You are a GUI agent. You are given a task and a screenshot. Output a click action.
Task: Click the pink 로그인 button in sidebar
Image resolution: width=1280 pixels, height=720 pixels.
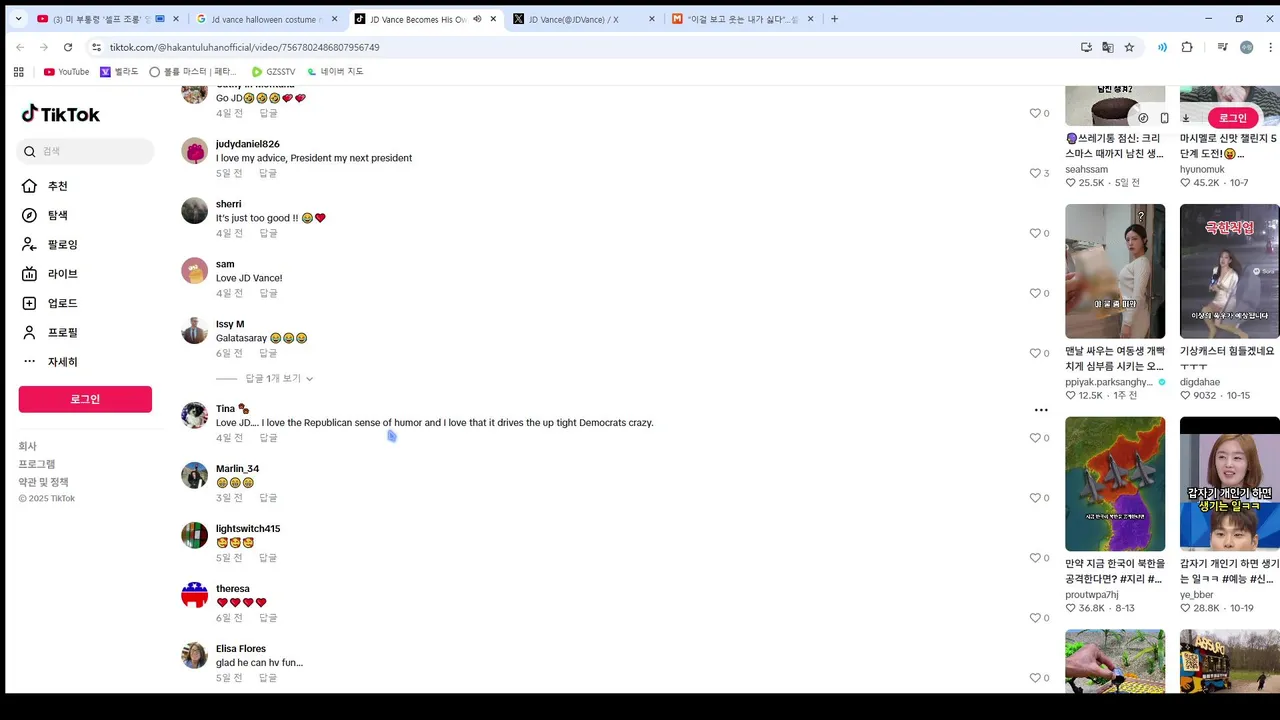click(x=85, y=399)
